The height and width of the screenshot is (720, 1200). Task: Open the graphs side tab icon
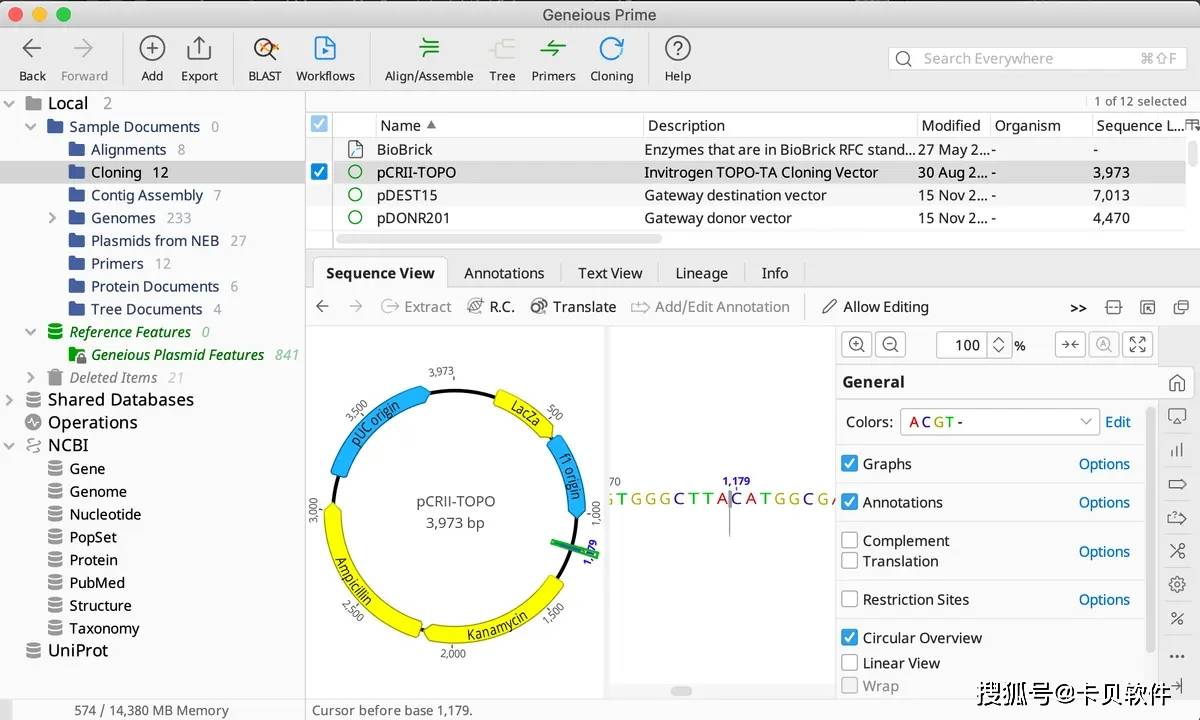1177,450
